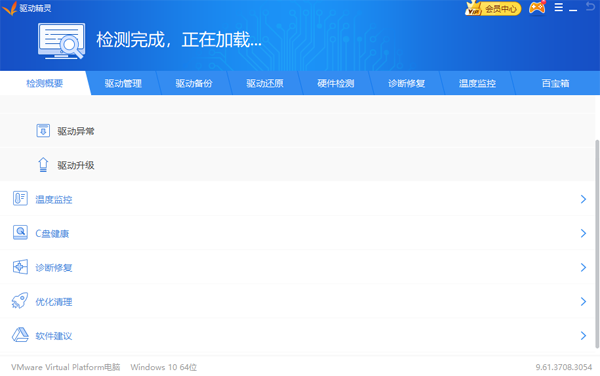Open the 百宝箱 tab
The width and height of the screenshot is (600, 376).
556,83
